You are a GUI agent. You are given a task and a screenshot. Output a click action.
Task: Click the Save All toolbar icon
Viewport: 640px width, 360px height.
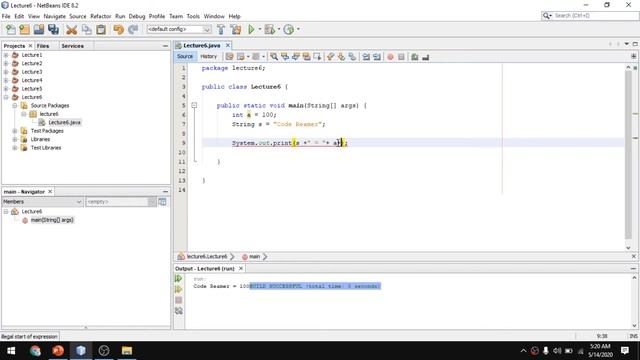point(53,29)
